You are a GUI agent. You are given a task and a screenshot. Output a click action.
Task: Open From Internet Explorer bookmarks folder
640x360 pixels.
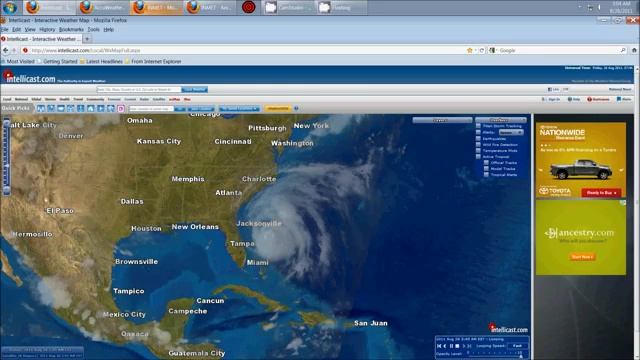[153, 62]
